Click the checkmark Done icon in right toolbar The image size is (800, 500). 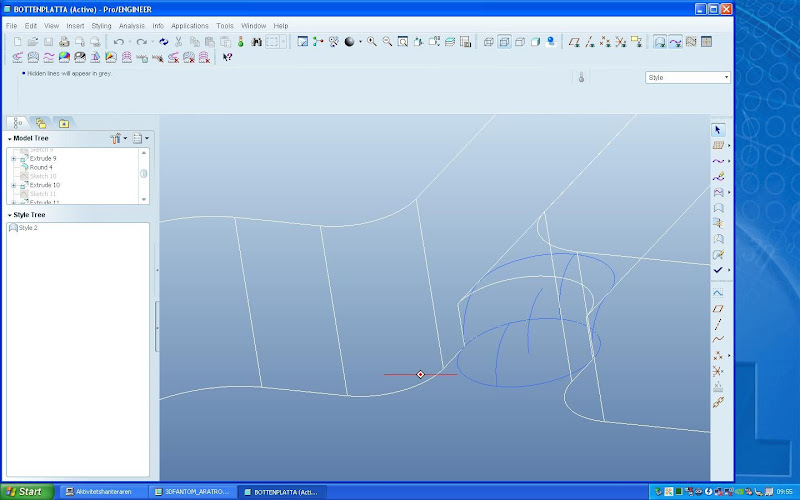[717, 270]
